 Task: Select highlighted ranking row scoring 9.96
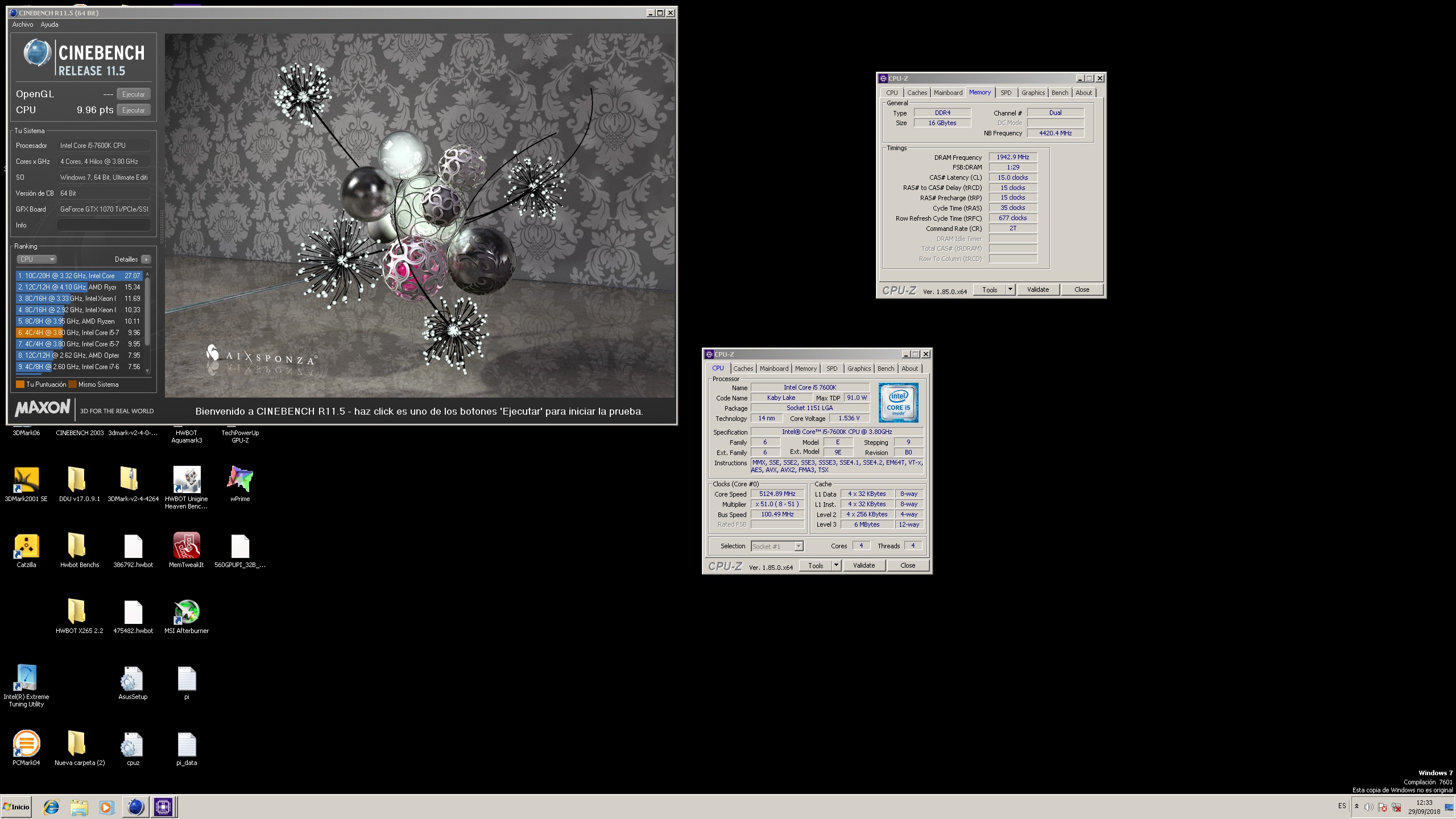[78, 333]
